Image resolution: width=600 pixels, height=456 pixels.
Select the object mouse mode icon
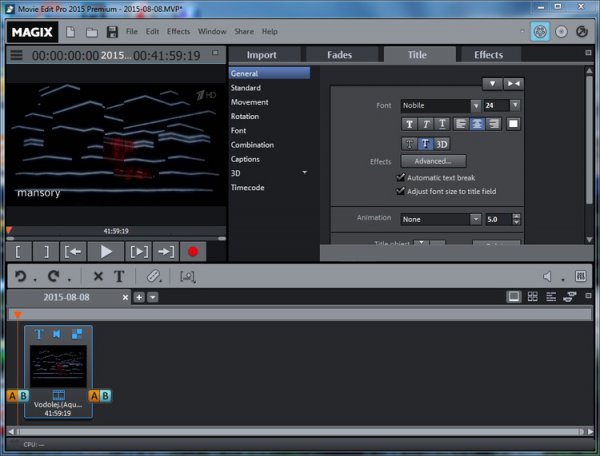(188, 276)
